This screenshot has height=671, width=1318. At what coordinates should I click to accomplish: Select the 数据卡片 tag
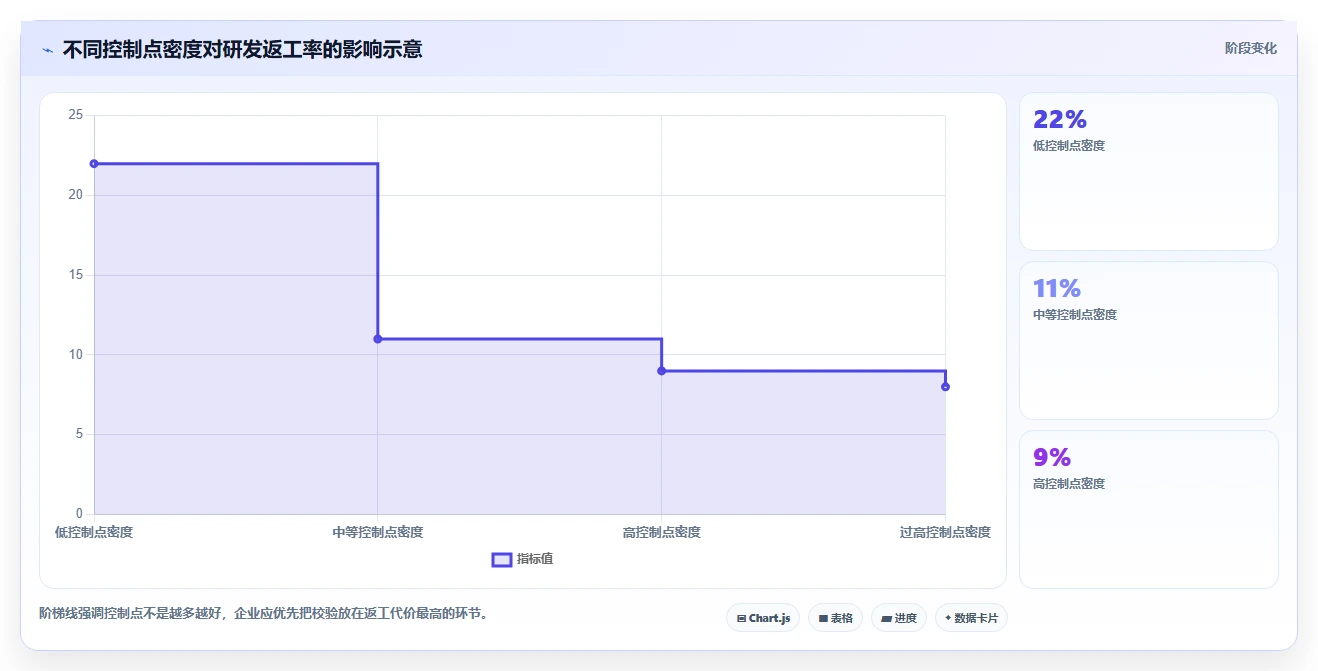(971, 618)
